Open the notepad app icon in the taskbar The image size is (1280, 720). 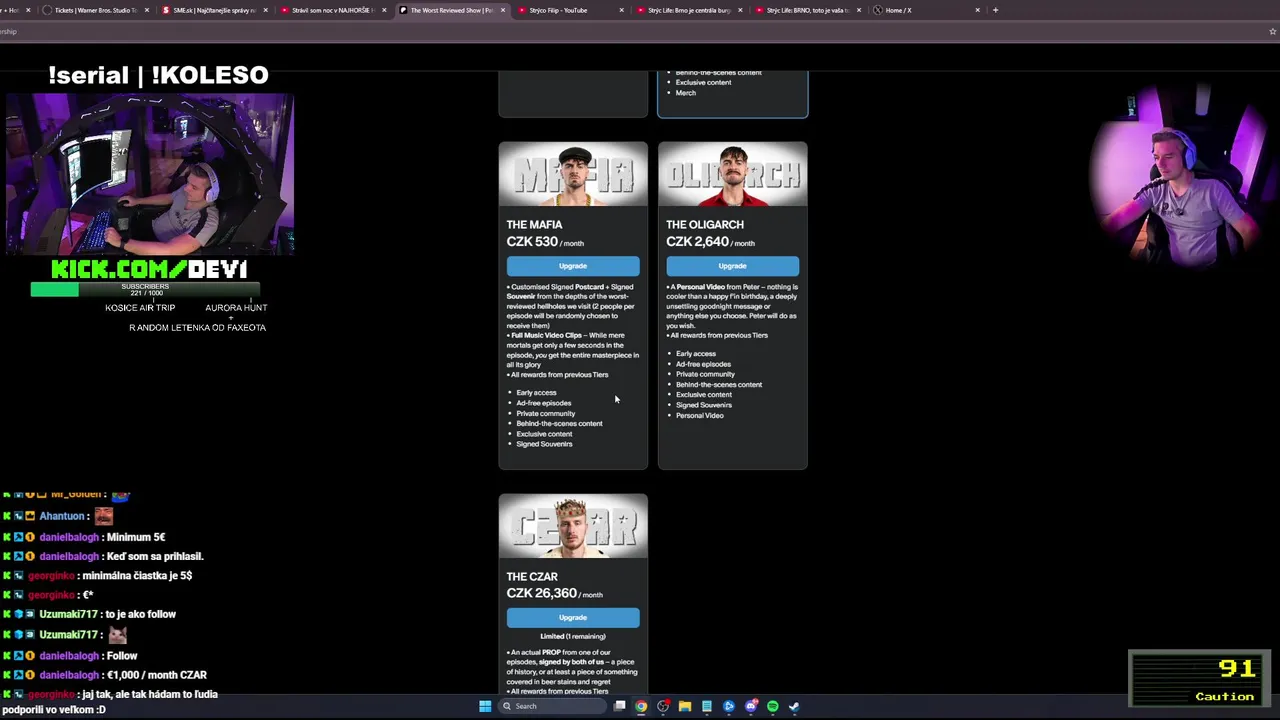tap(707, 706)
